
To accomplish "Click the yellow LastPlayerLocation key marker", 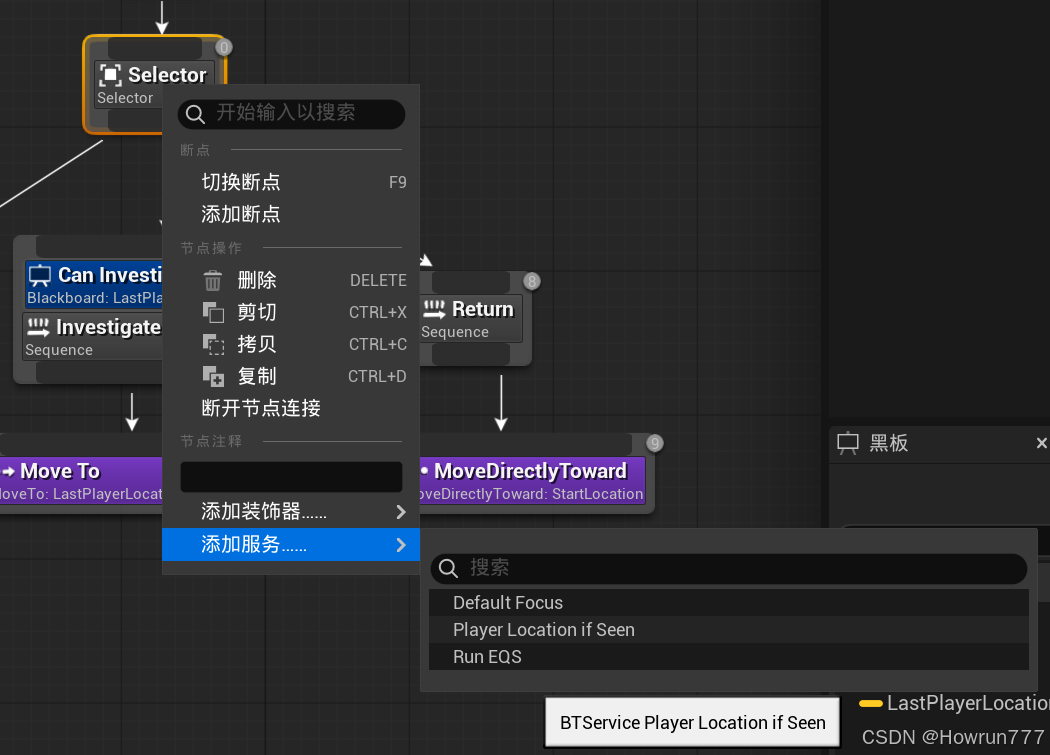I will (870, 703).
